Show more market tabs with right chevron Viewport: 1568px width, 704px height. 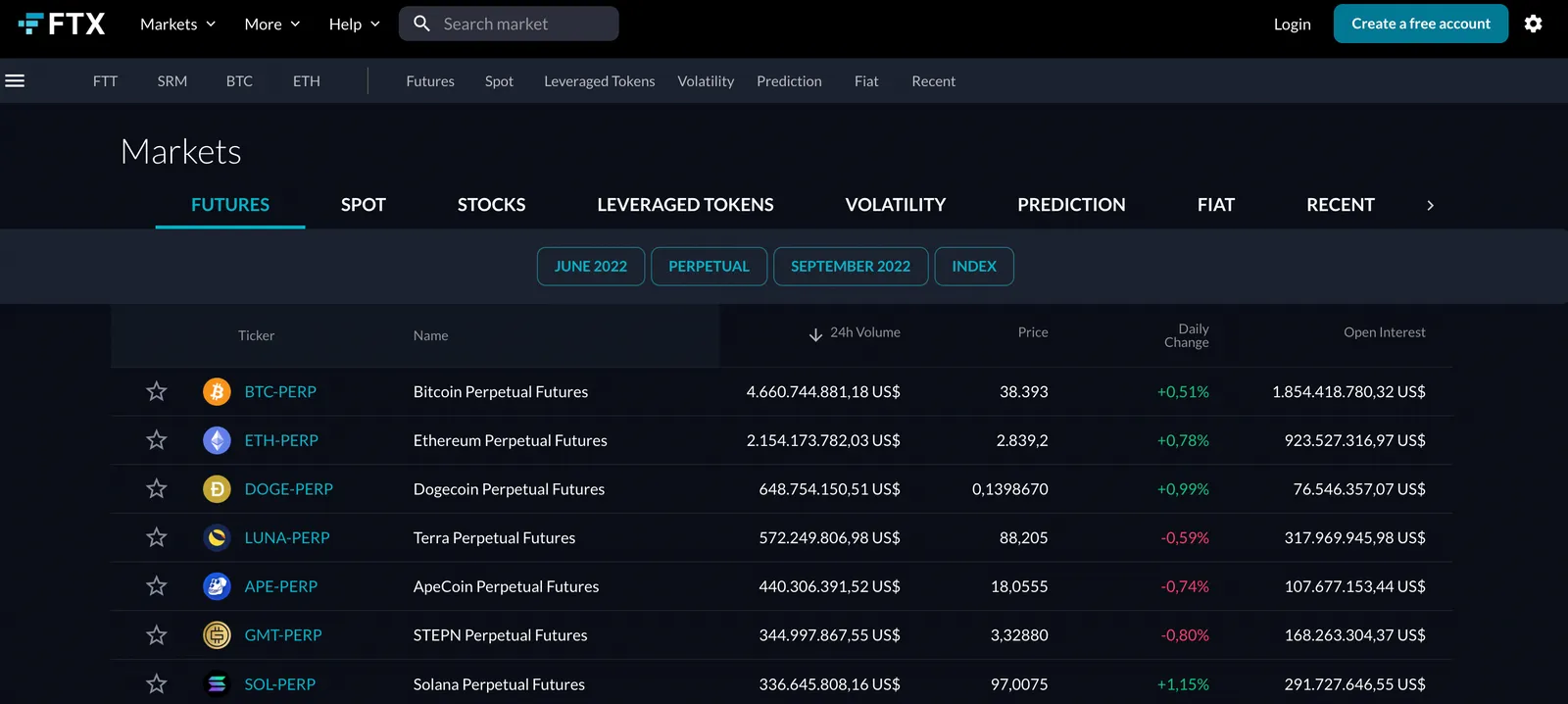[1430, 205]
